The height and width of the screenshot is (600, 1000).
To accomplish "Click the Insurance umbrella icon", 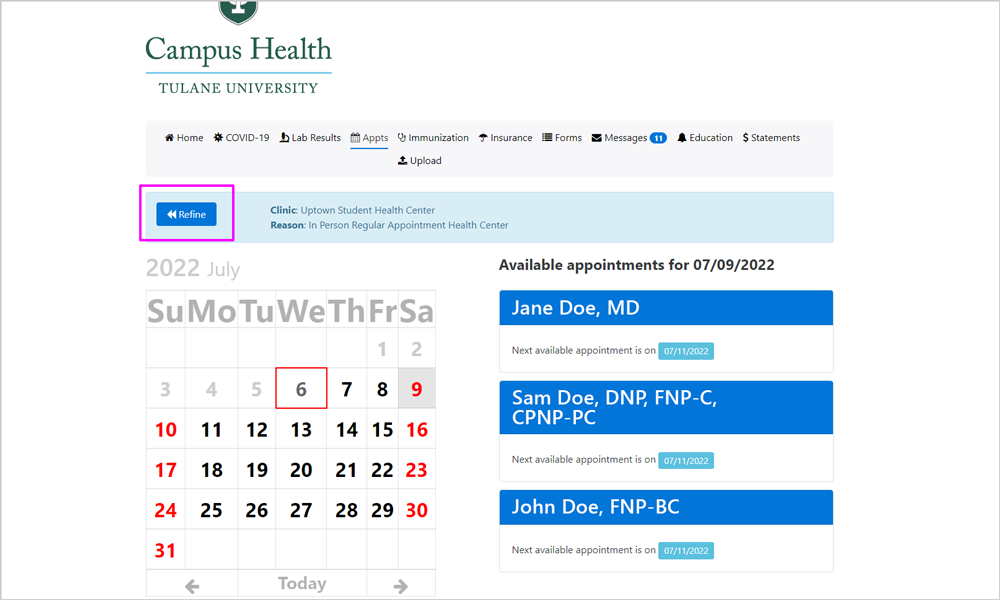I will pos(483,138).
